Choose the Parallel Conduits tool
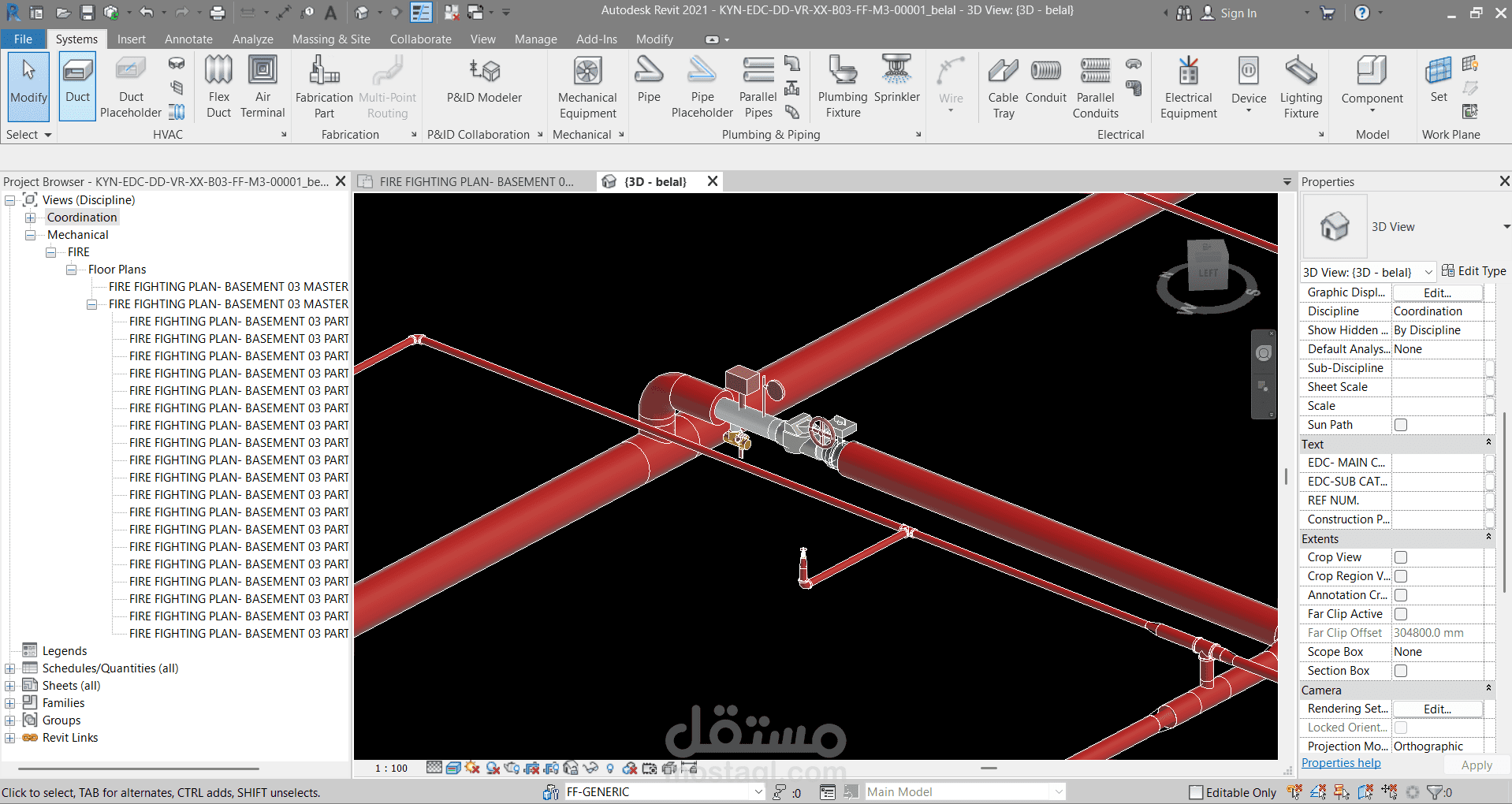 pyautogui.click(x=1095, y=86)
